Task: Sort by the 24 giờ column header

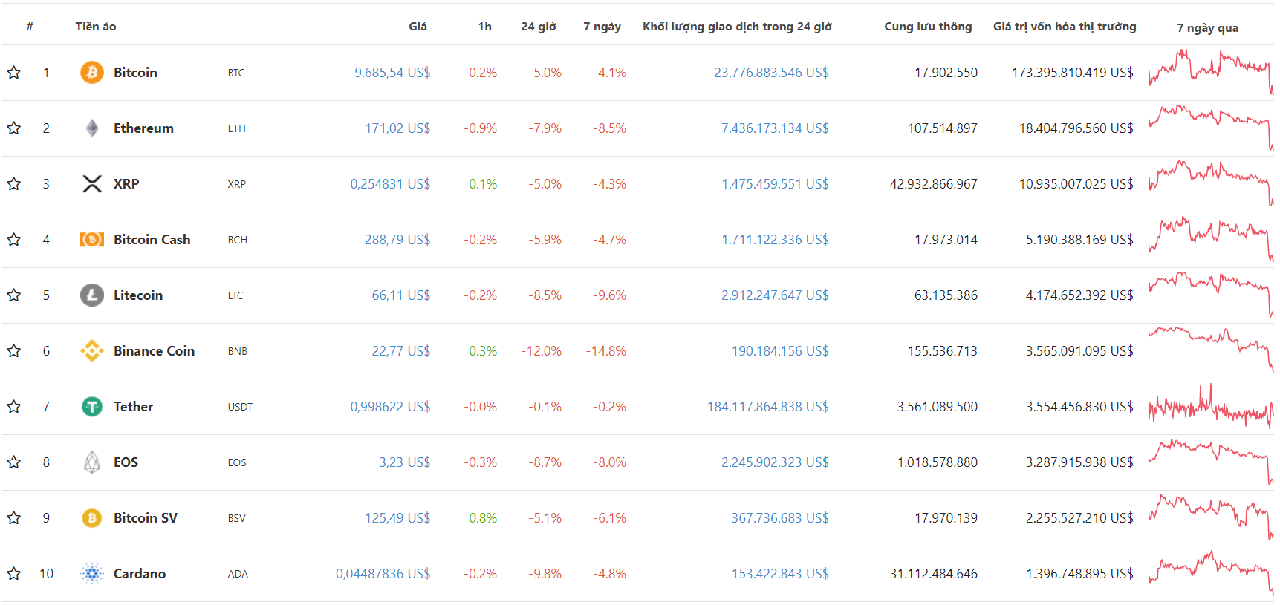Action: point(539,27)
